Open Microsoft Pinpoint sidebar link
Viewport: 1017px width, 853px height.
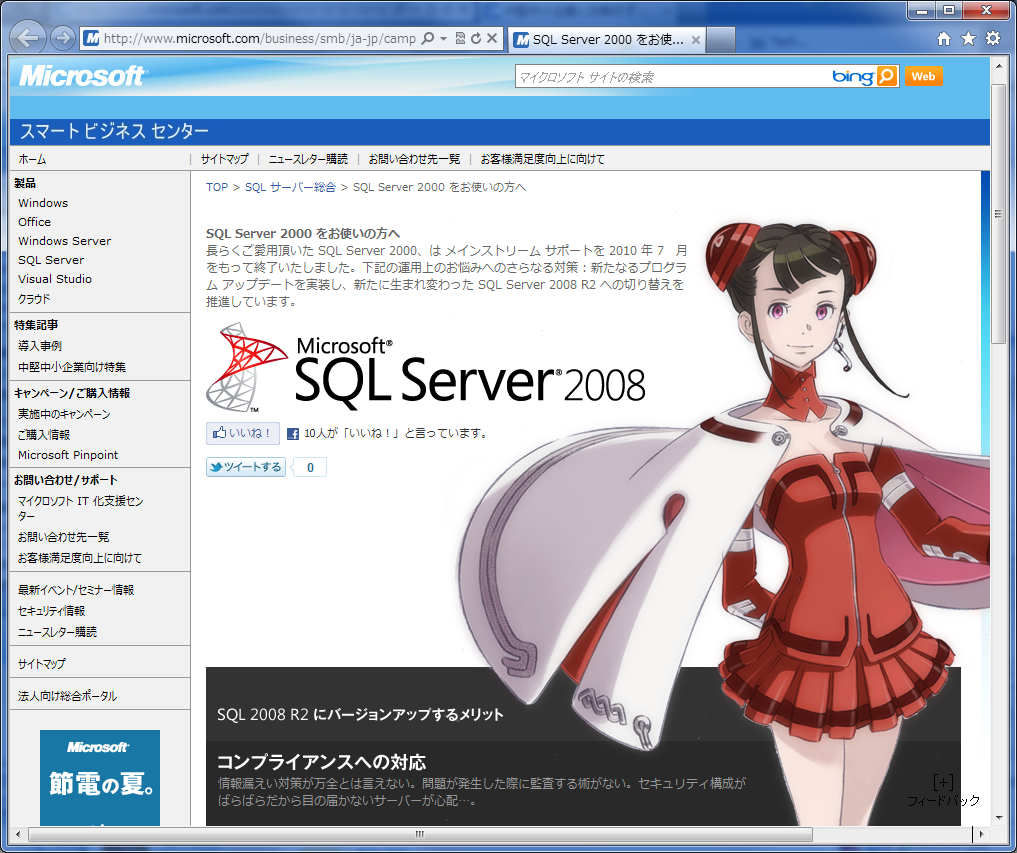(68, 455)
